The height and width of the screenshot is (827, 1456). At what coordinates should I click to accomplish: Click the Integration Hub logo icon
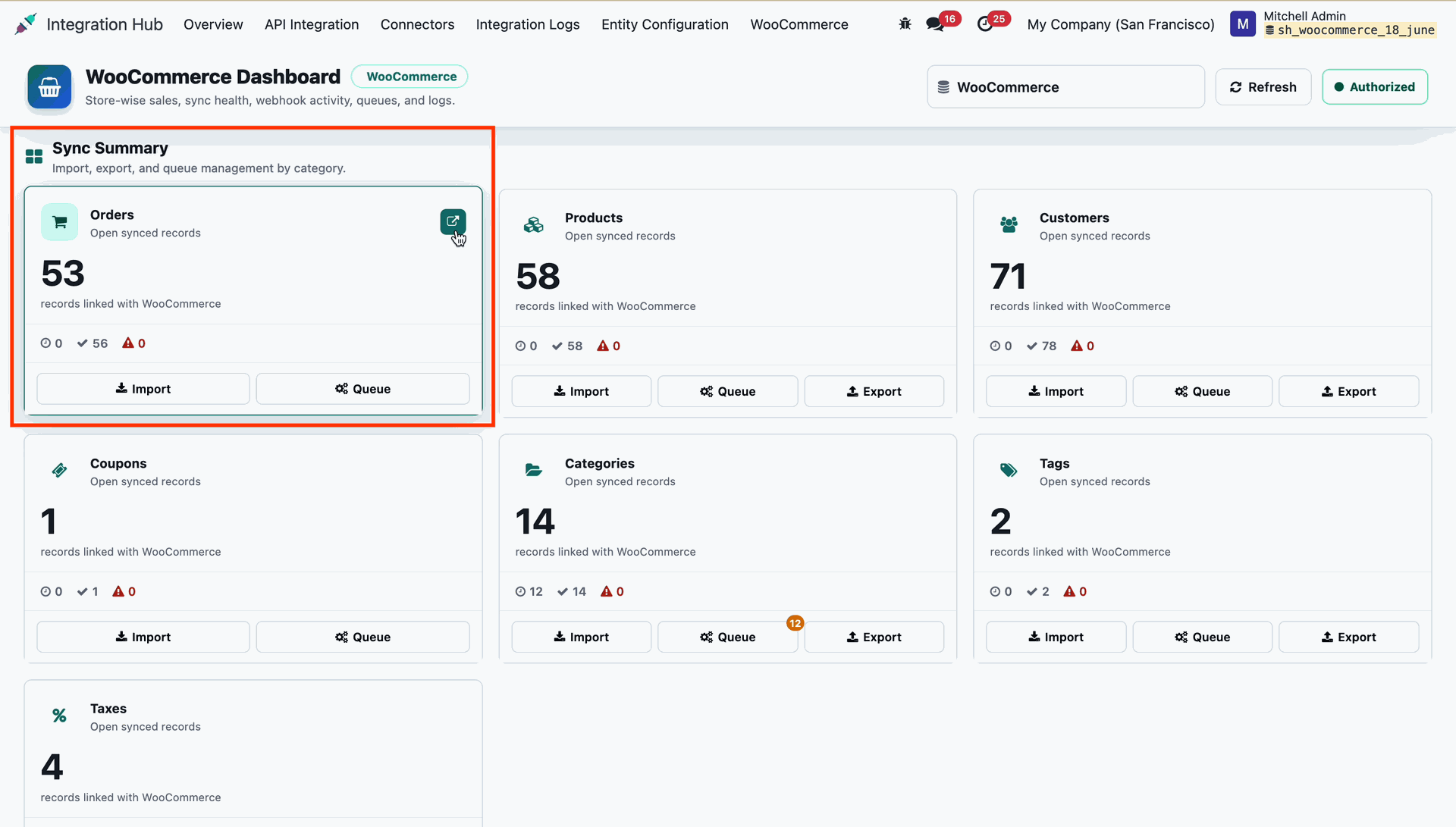[x=25, y=23]
